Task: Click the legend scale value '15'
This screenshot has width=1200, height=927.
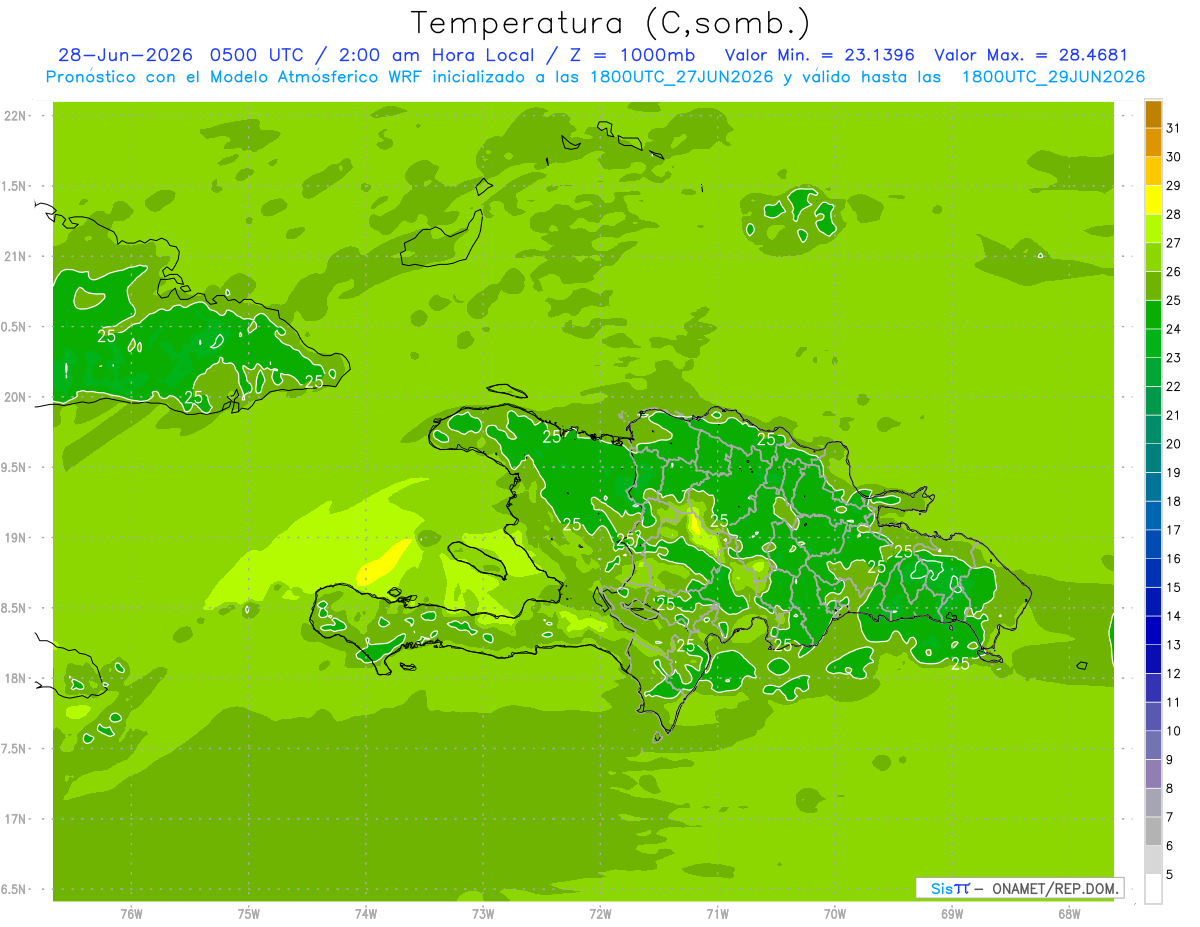Action: click(x=1173, y=587)
